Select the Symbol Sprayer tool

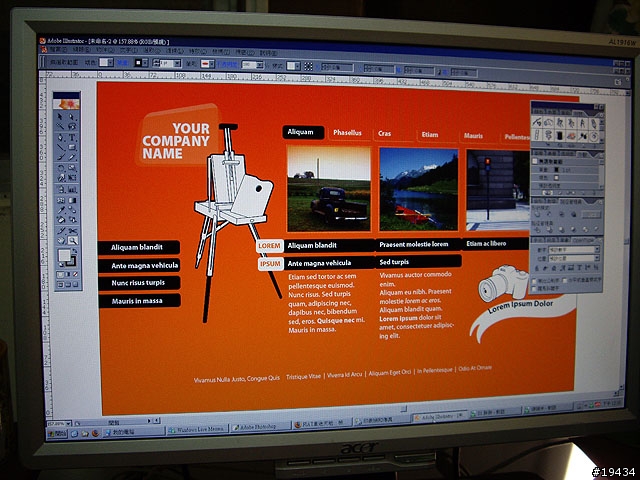click(60, 189)
